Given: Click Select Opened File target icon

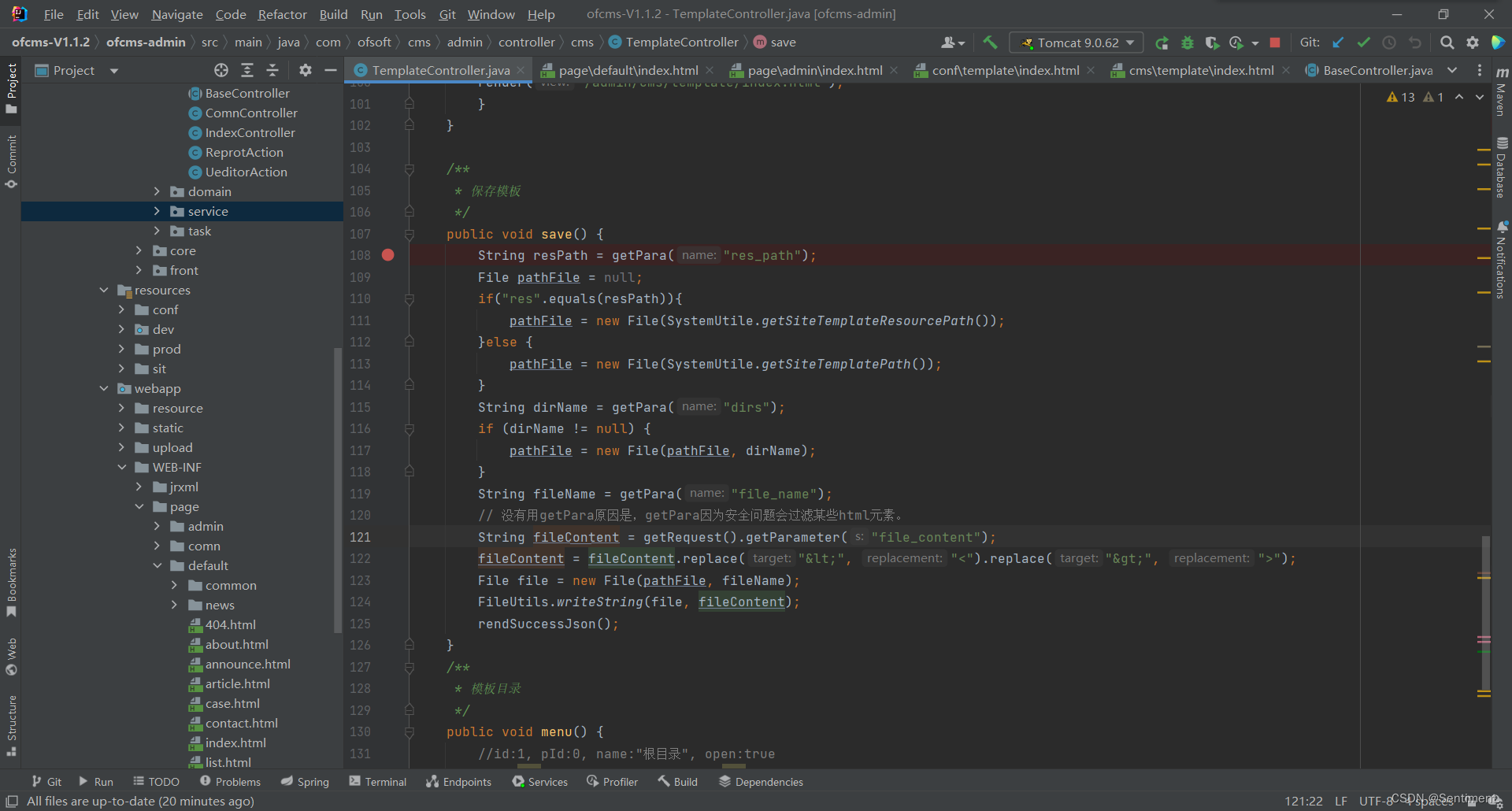Looking at the screenshot, I should pos(221,70).
